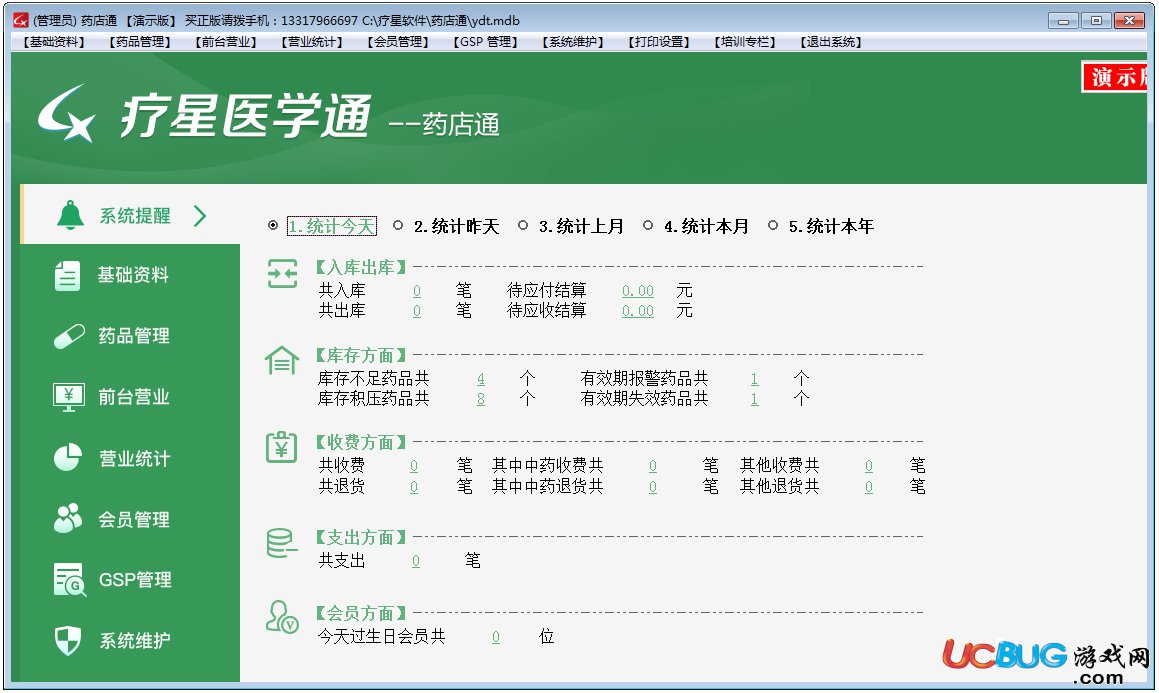1159x693 pixels.
Task: Click the 待应付结算 amount link
Action: pos(638,291)
